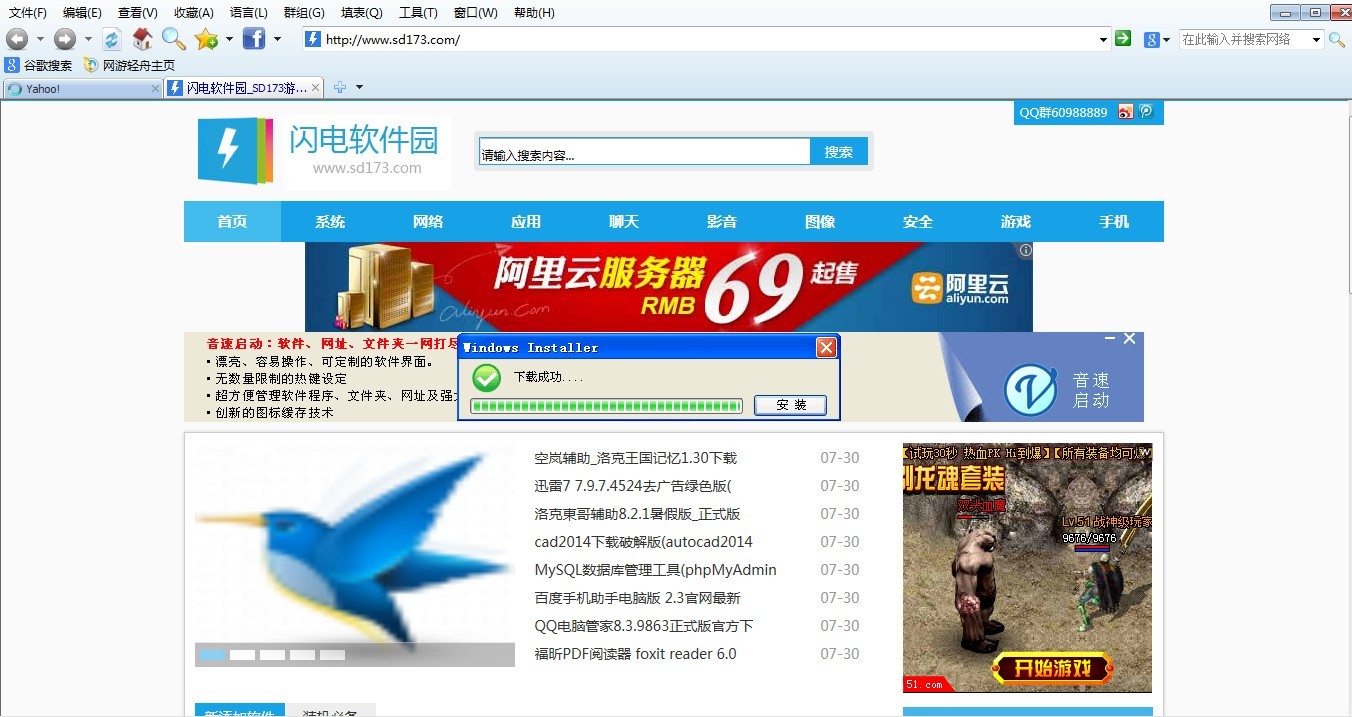Image resolution: width=1352 pixels, height=717 pixels.
Task: Select the first slideshow indicator dot
Action: point(213,655)
